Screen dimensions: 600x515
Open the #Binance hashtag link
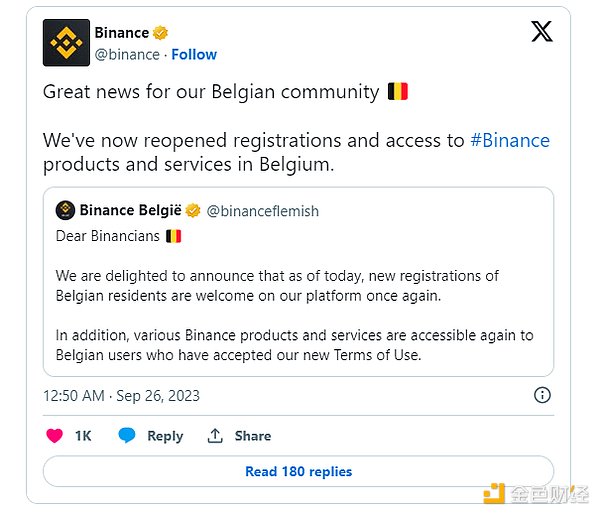click(x=510, y=140)
